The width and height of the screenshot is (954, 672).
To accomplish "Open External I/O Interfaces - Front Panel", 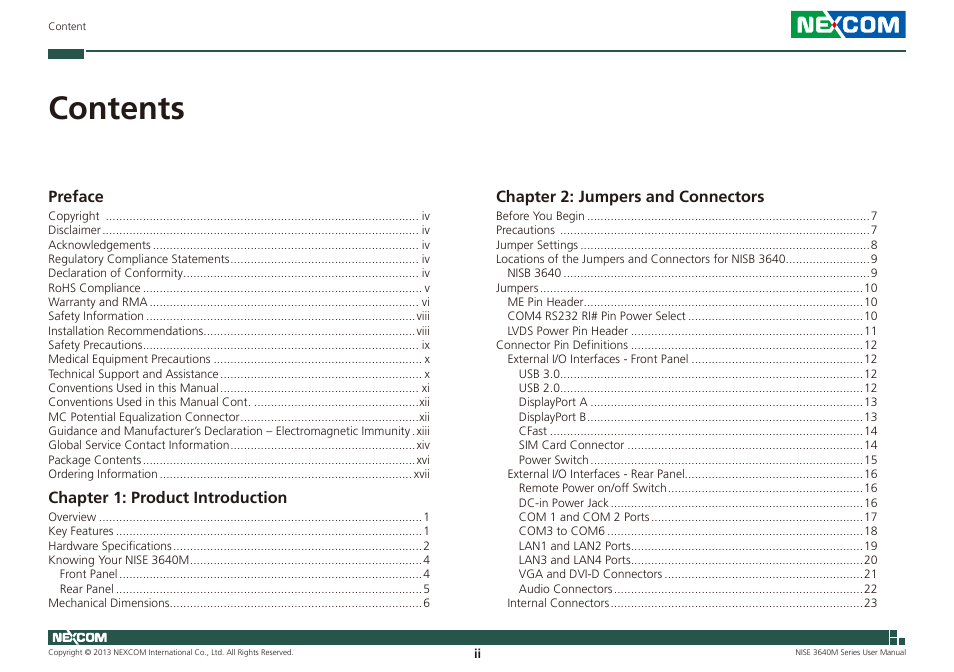I will tap(692, 359).
